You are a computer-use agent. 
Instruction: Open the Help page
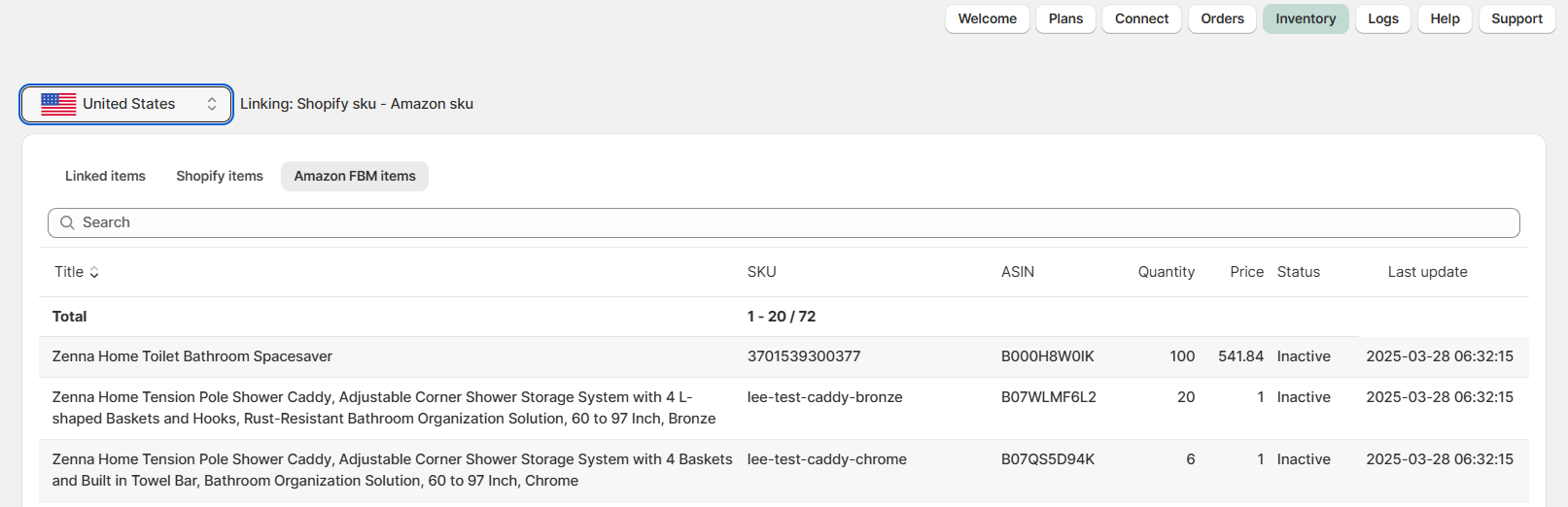1445,18
